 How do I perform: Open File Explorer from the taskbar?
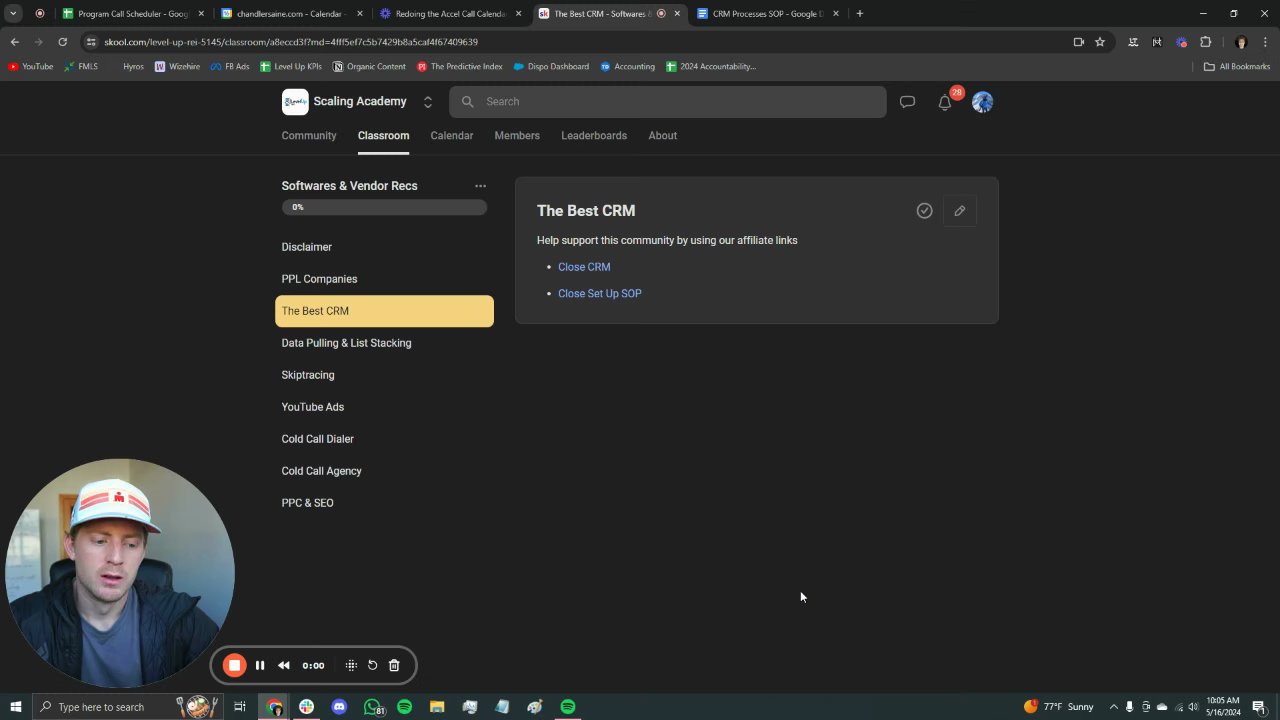click(x=437, y=707)
